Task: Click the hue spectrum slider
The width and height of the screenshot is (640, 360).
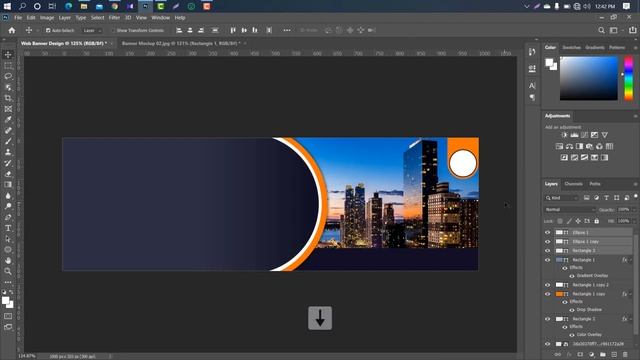Action: pyautogui.click(x=629, y=78)
